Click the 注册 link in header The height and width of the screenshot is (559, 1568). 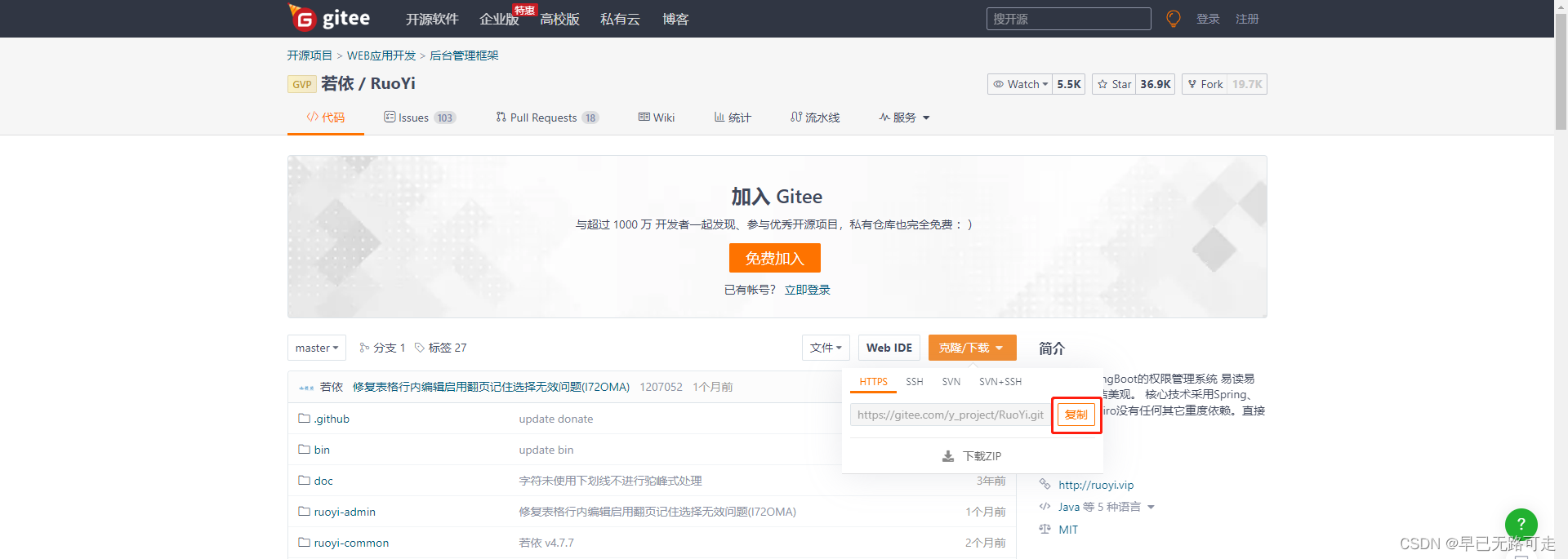pyautogui.click(x=1247, y=19)
